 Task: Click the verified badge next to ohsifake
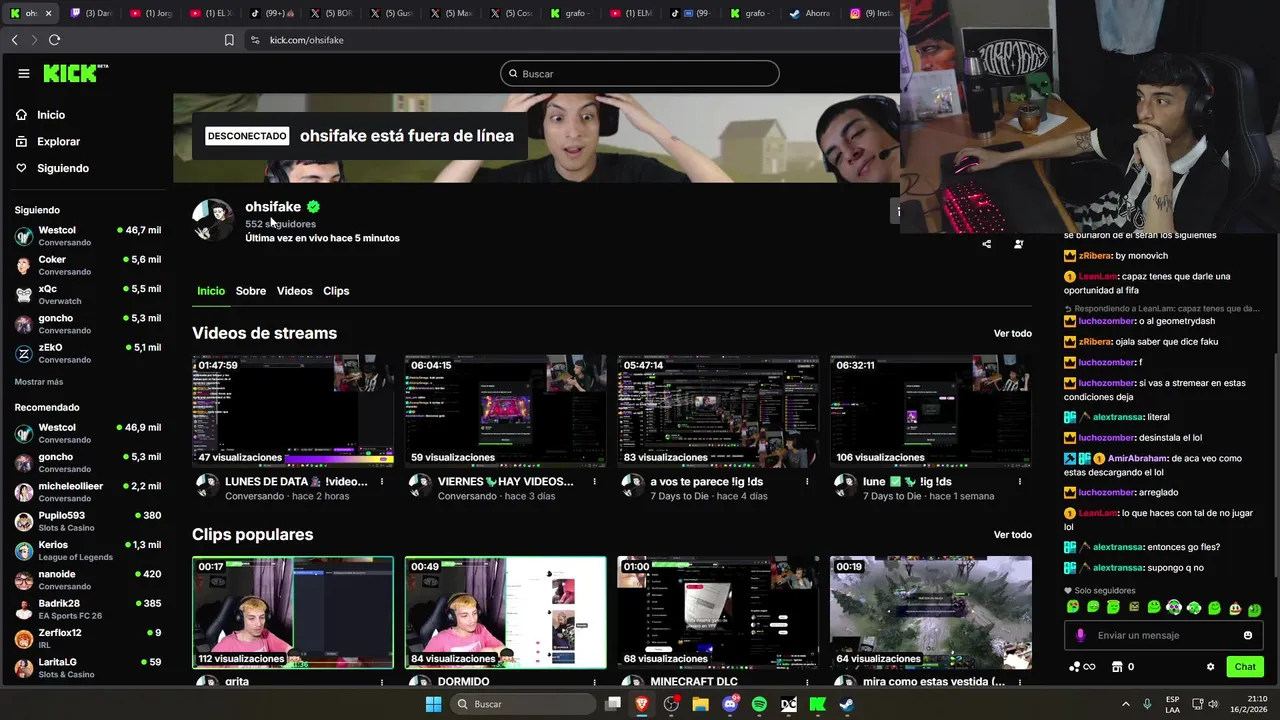[x=313, y=207]
